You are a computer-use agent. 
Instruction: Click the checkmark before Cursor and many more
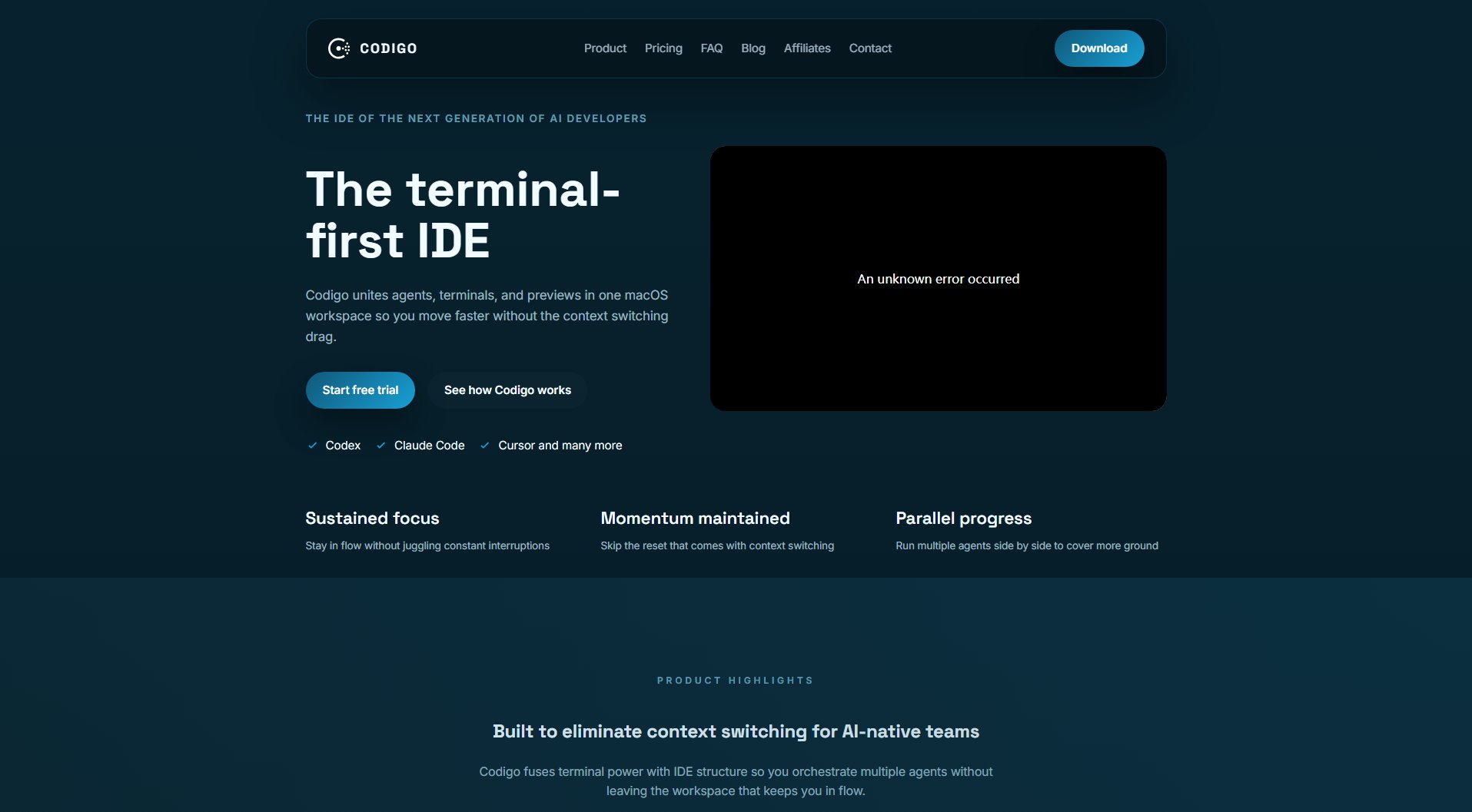pyautogui.click(x=485, y=446)
